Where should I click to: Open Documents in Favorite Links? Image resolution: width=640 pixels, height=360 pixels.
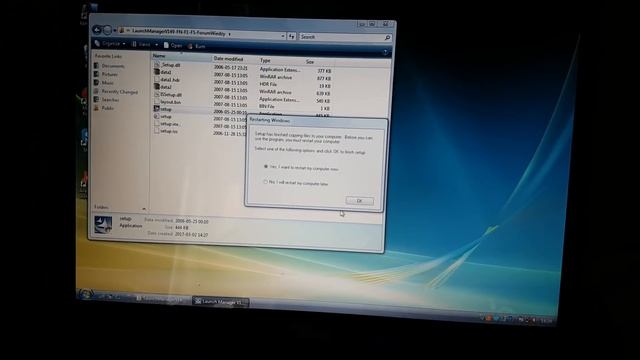click(109, 66)
